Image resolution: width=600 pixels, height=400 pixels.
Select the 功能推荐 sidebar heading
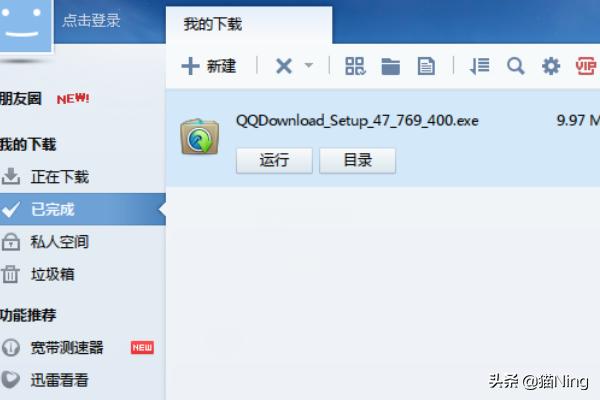coord(28,315)
